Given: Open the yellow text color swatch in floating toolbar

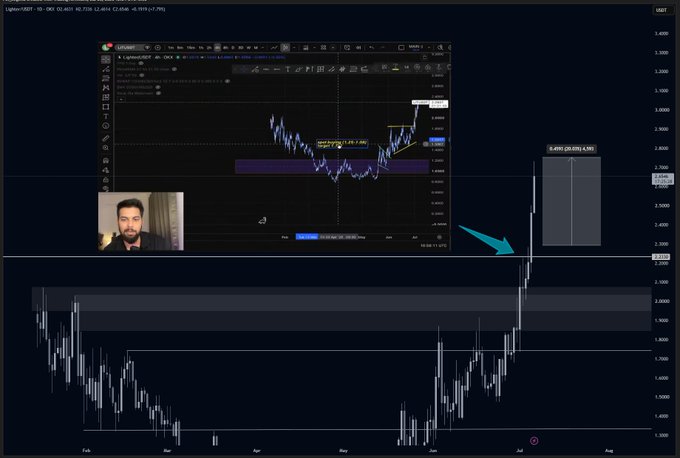Looking at the screenshot, I should point(396,68).
